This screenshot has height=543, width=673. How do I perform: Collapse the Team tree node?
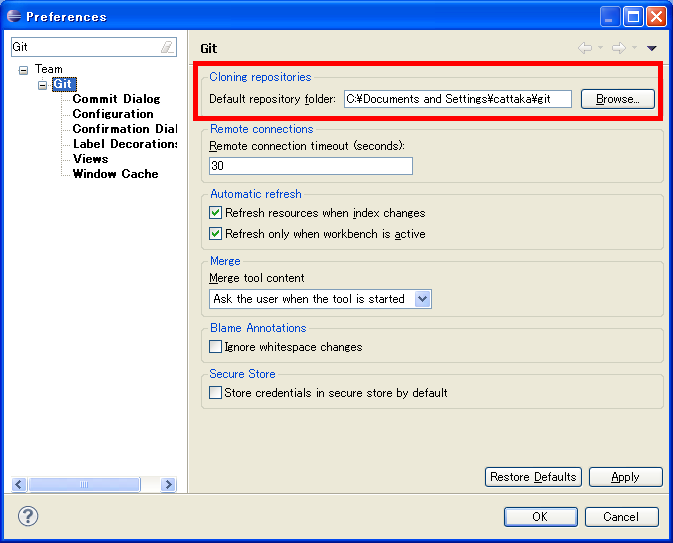pos(24,70)
